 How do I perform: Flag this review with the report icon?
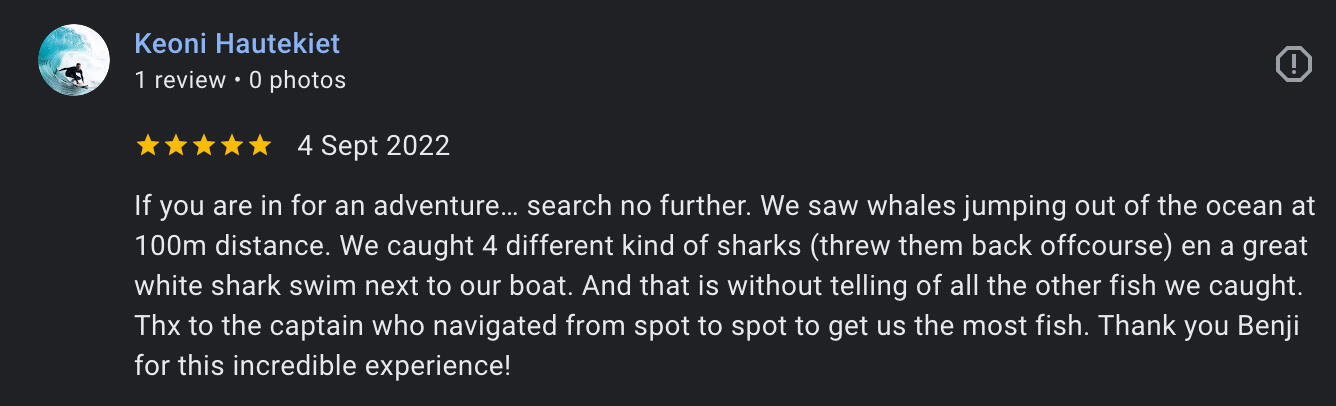click(1293, 65)
